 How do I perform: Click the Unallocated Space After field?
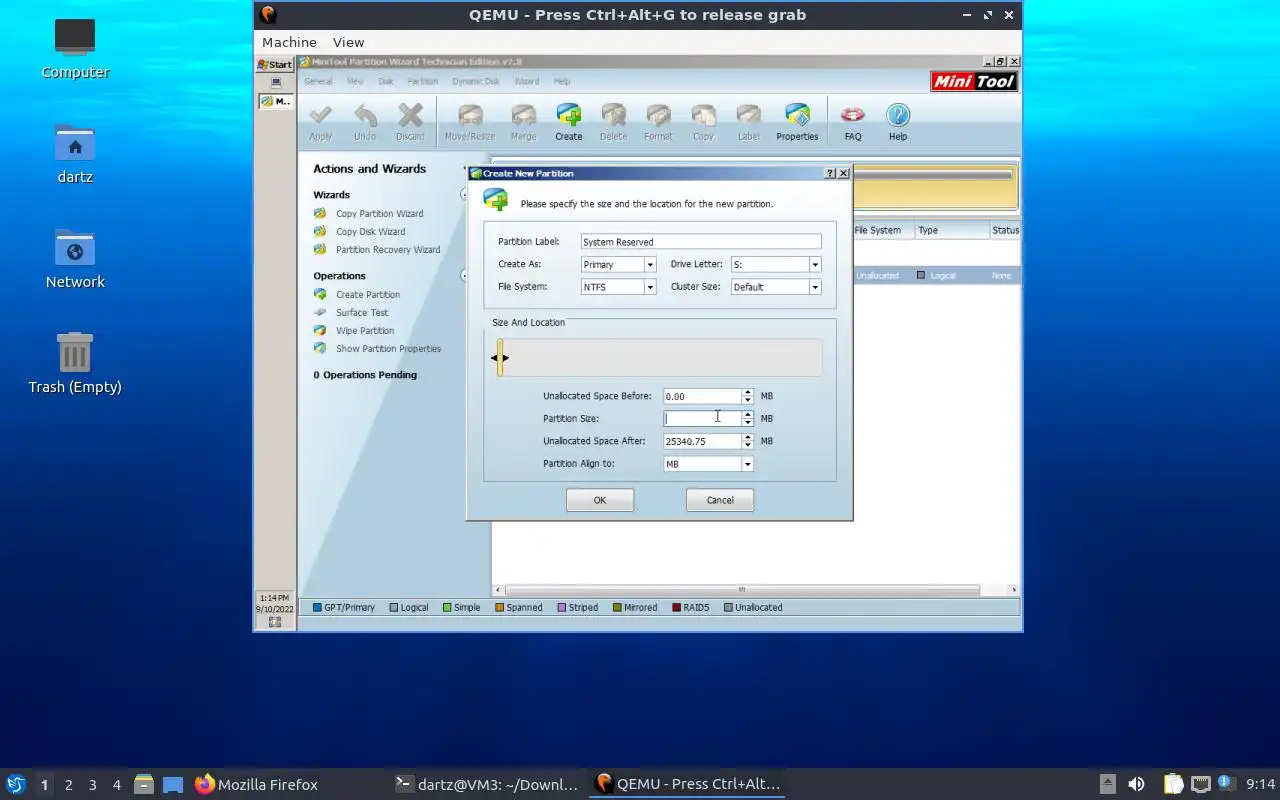(702, 441)
